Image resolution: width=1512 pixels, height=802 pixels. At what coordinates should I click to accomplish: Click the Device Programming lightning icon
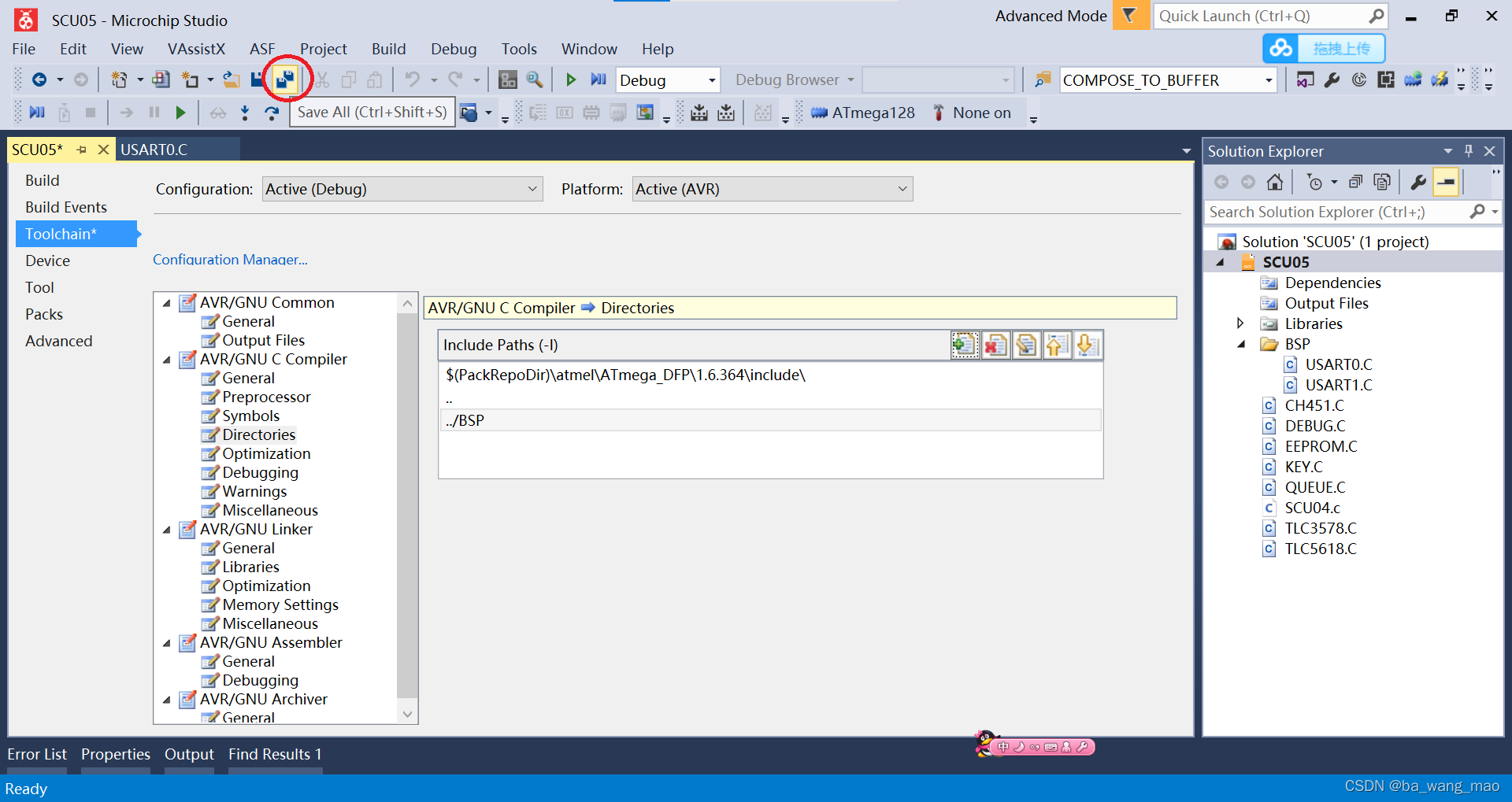coord(1440,79)
